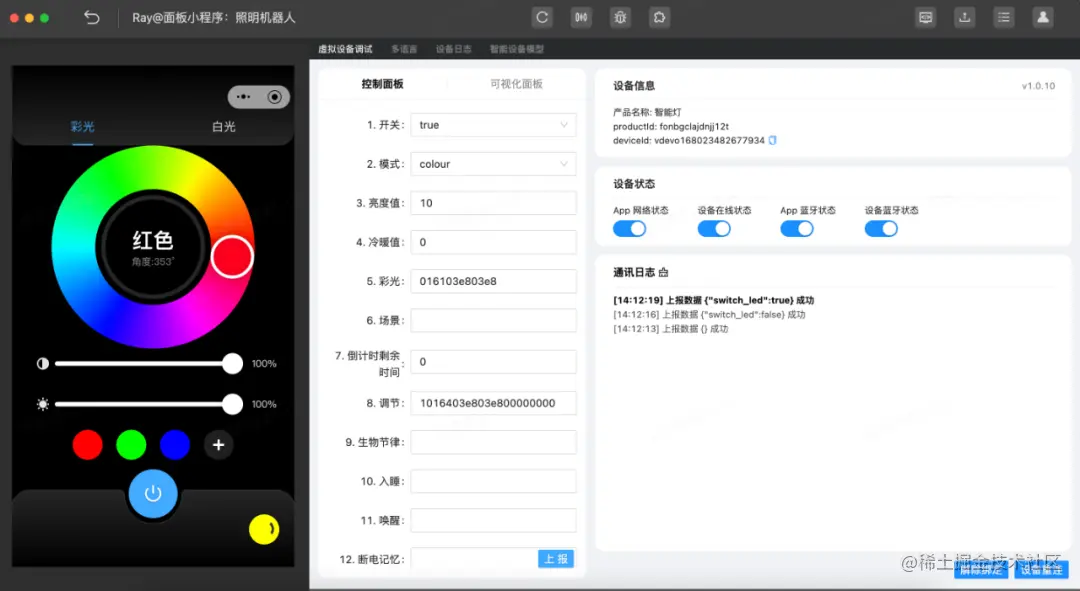Viewport: 1080px width, 591px height.
Task: Click the 上报 button next to 断电记忆
Action: pyautogui.click(x=556, y=559)
